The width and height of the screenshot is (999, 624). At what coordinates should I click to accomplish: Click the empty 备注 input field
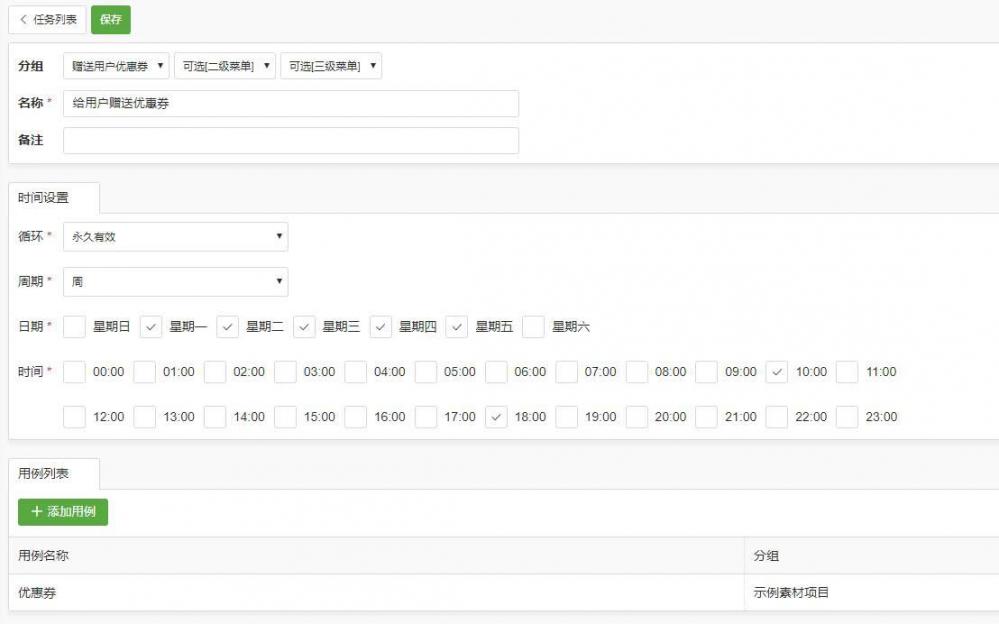[290, 141]
